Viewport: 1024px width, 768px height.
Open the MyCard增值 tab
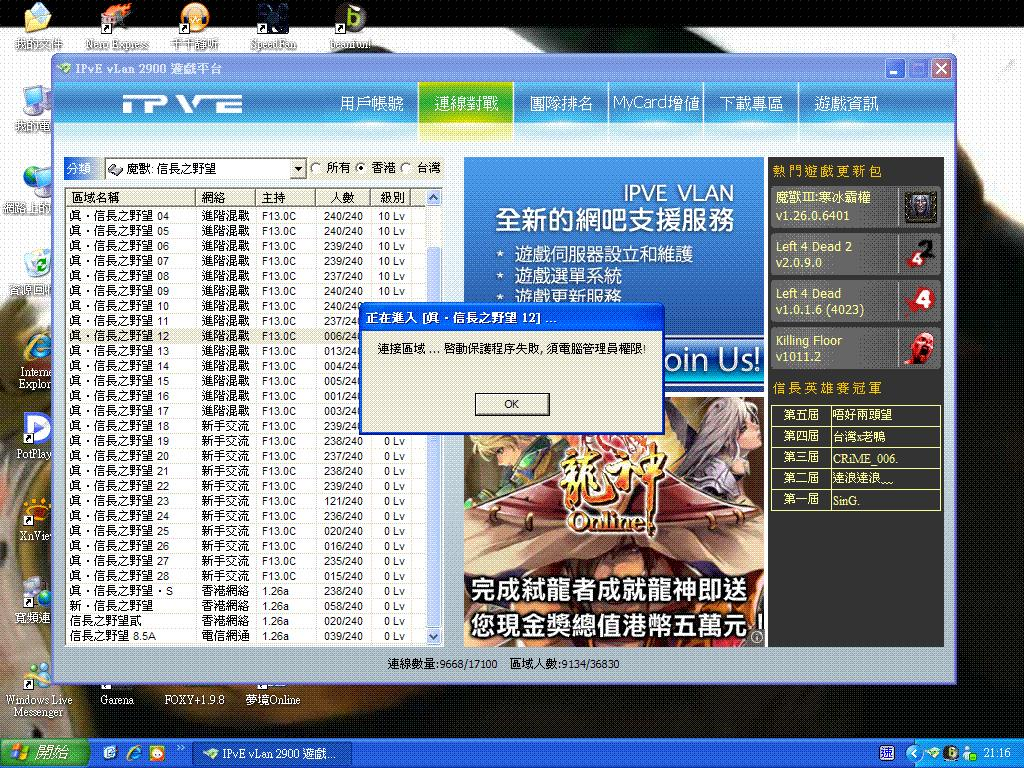pos(656,103)
